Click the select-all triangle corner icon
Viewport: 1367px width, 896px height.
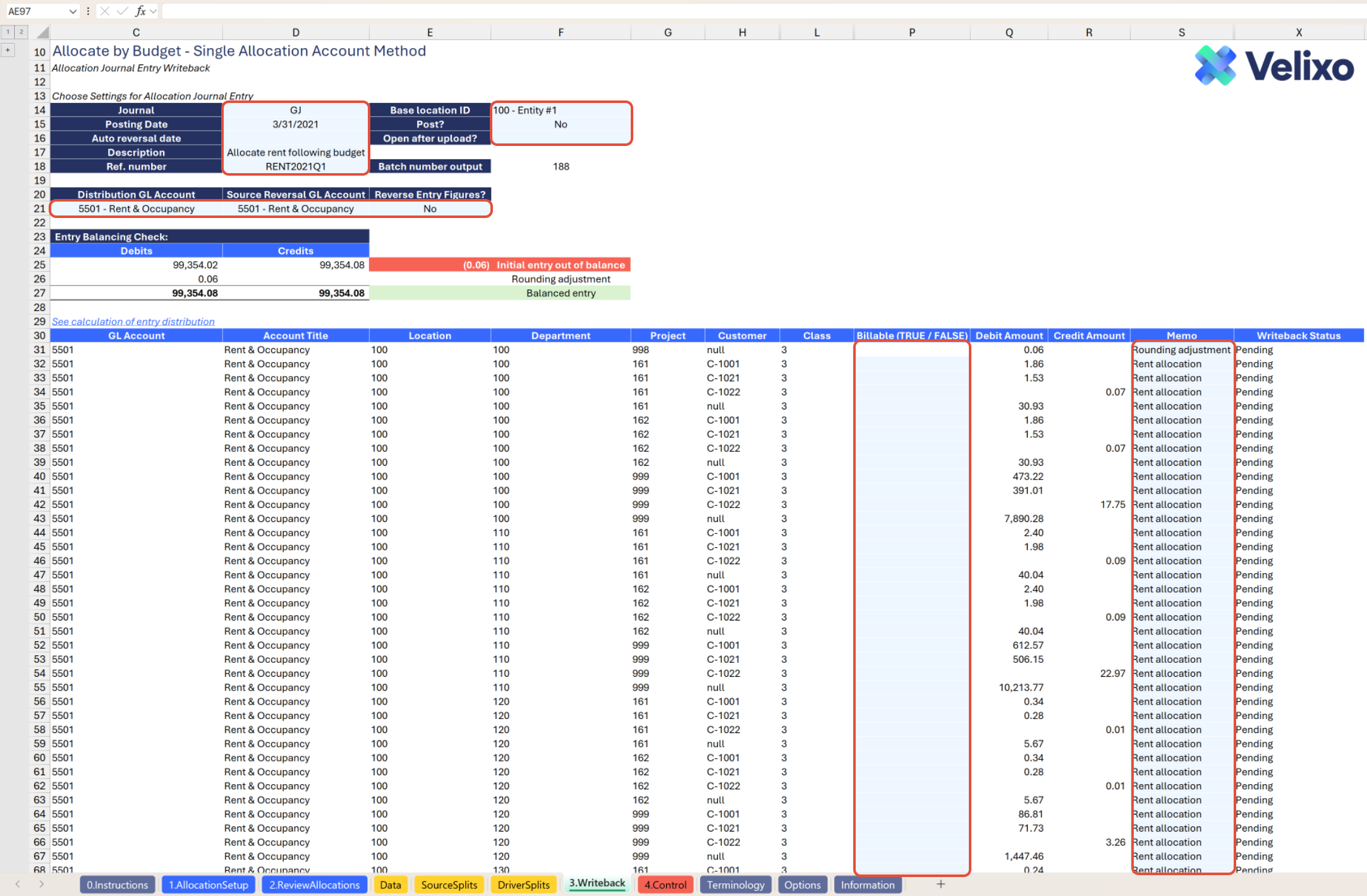tap(42, 32)
